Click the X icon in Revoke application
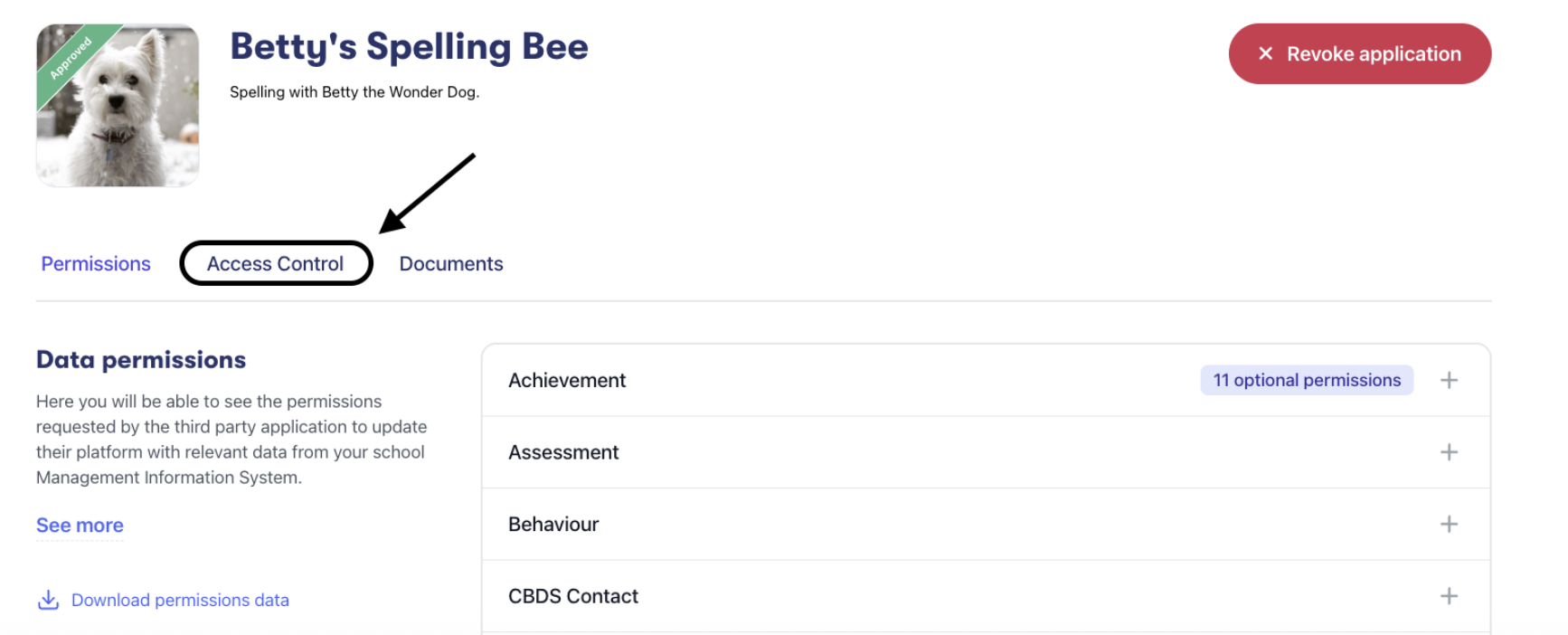This screenshot has height=635, width=1568. 1266,54
